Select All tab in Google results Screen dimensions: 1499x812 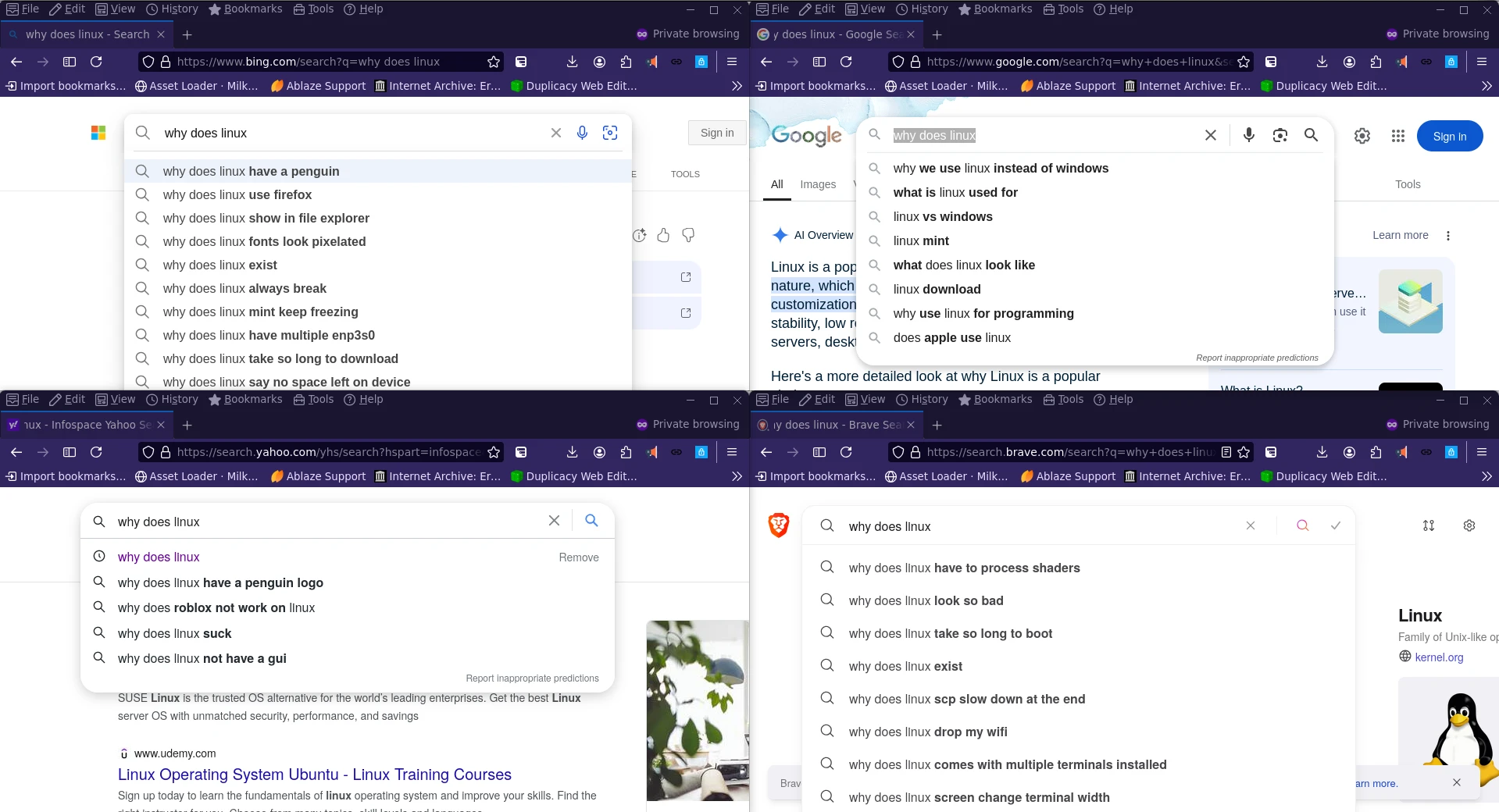coord(776,184)
